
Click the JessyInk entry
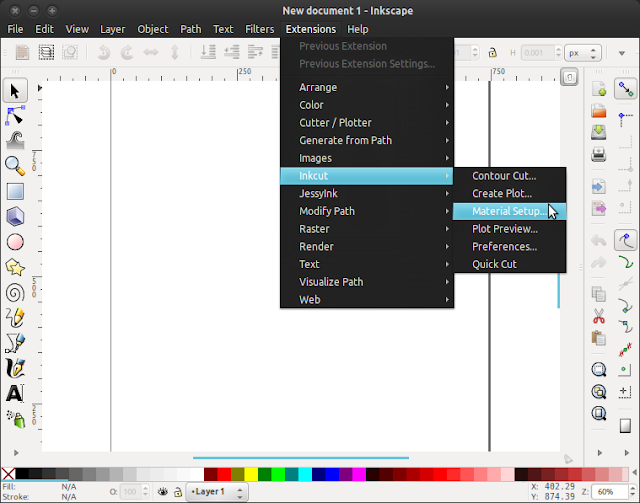click(367, 194)
